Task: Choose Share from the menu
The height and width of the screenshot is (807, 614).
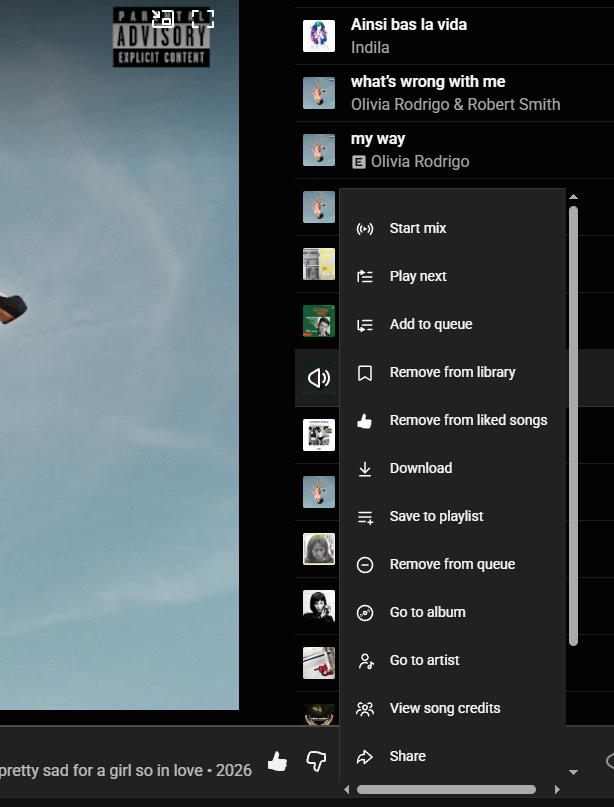Action: (452, 757)
